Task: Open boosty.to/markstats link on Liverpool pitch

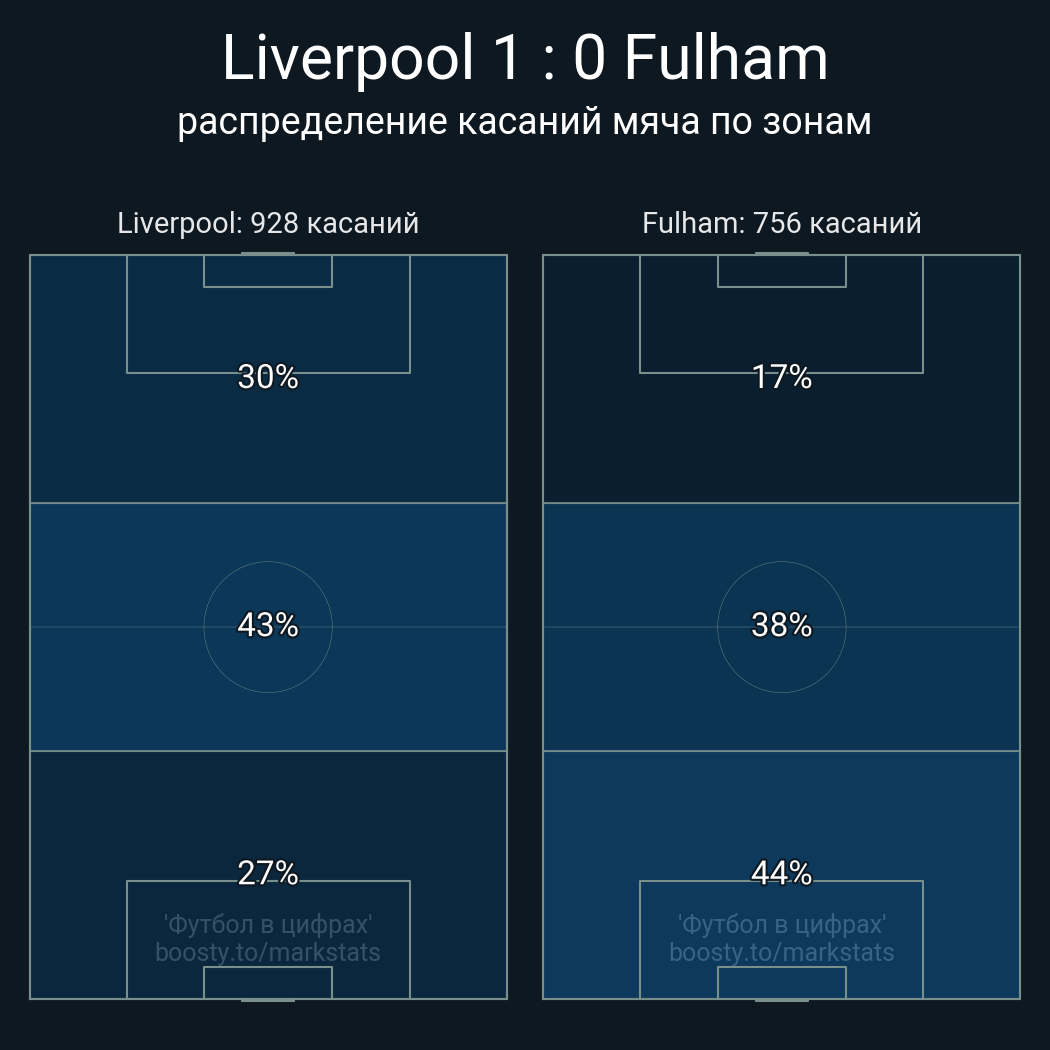Action: point(268,953)
